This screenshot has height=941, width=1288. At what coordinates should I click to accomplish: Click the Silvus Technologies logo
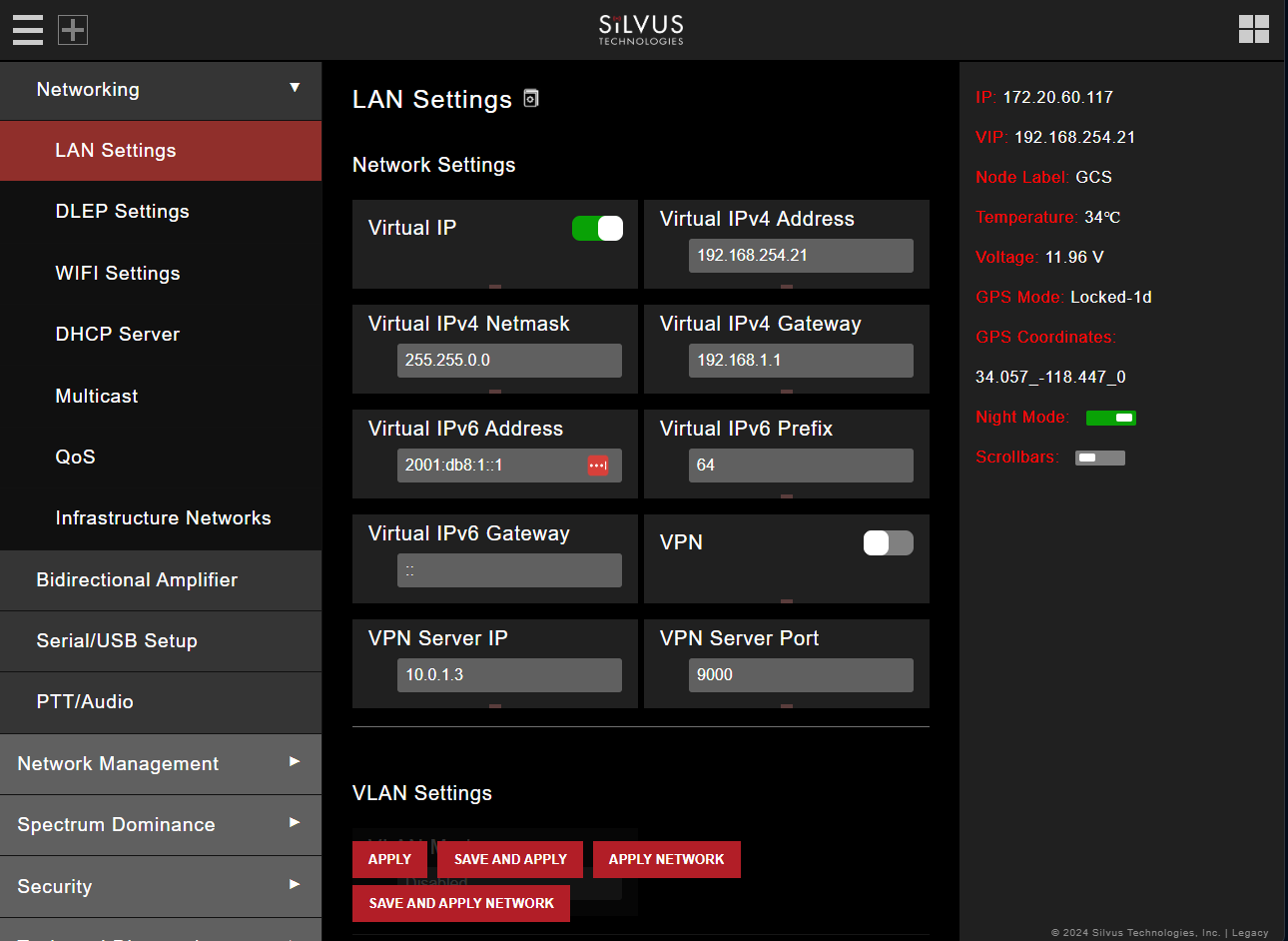tap(640, 30)
